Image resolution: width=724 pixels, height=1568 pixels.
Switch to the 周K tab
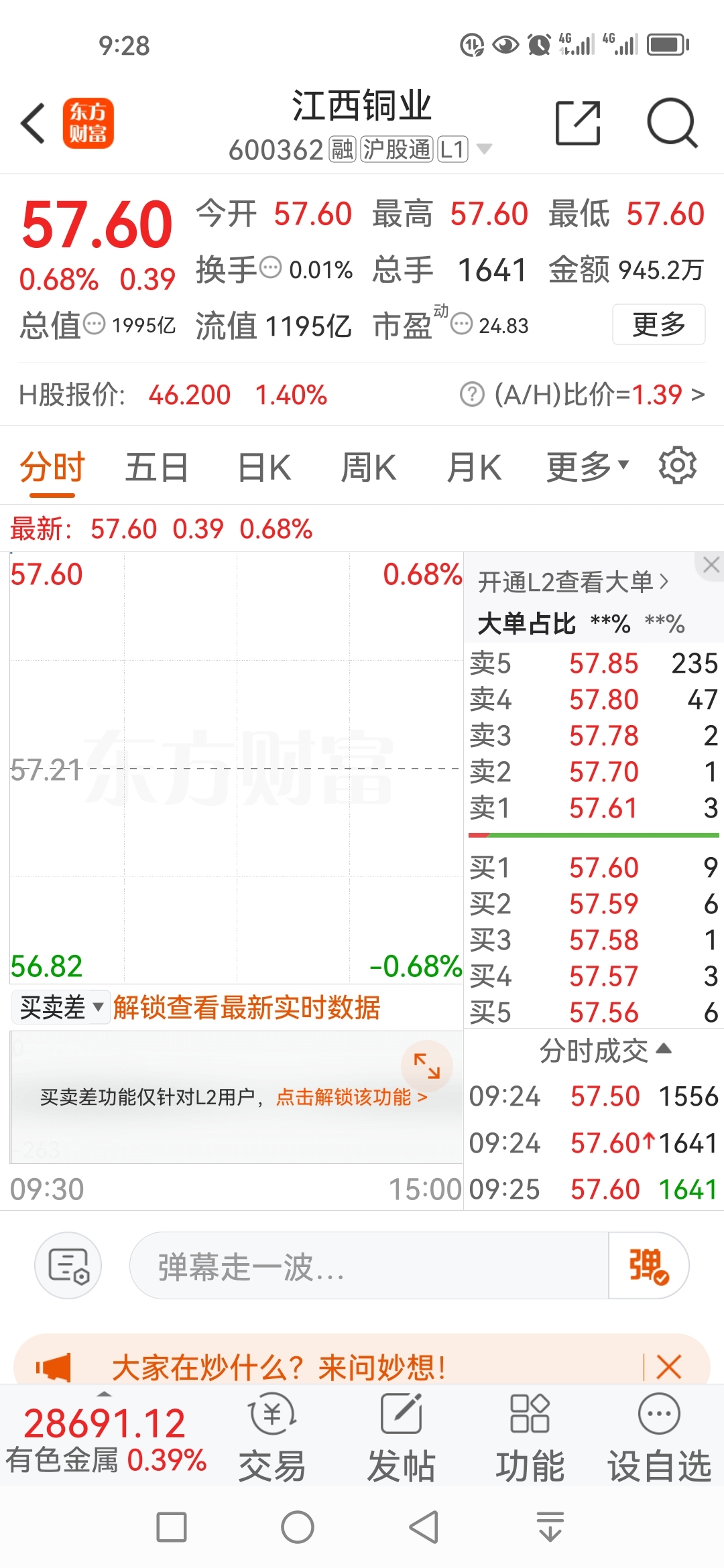point(369,467)
